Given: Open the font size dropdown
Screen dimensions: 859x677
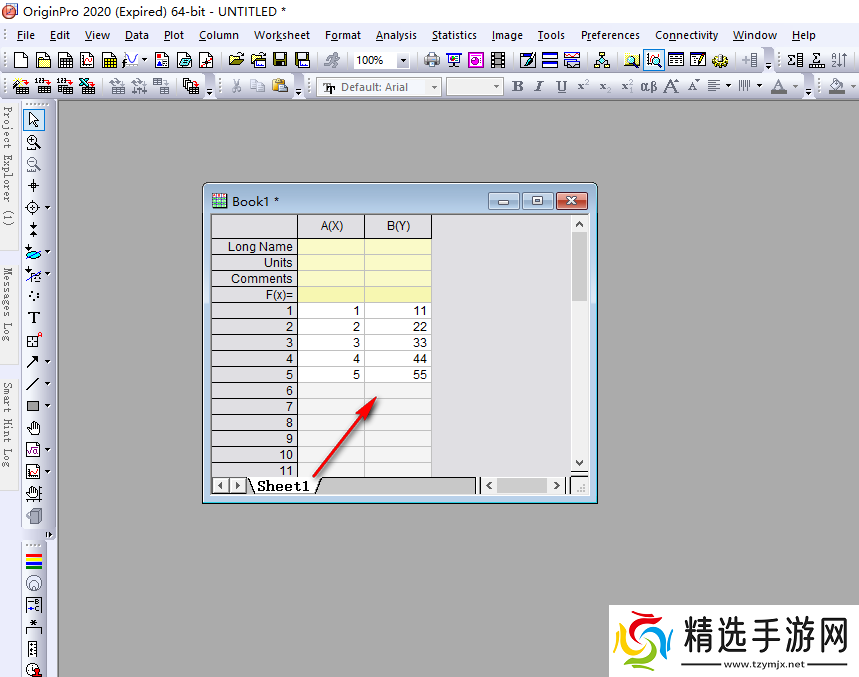Looking at the screenshot, I should pyautogui.click(x=495, y=87).
